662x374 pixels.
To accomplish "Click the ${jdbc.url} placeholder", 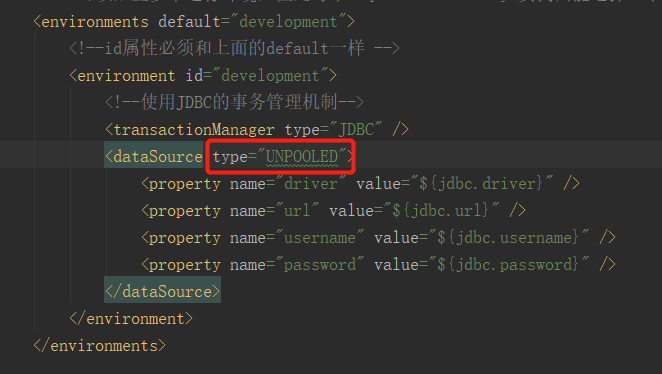I will point(441,211).
